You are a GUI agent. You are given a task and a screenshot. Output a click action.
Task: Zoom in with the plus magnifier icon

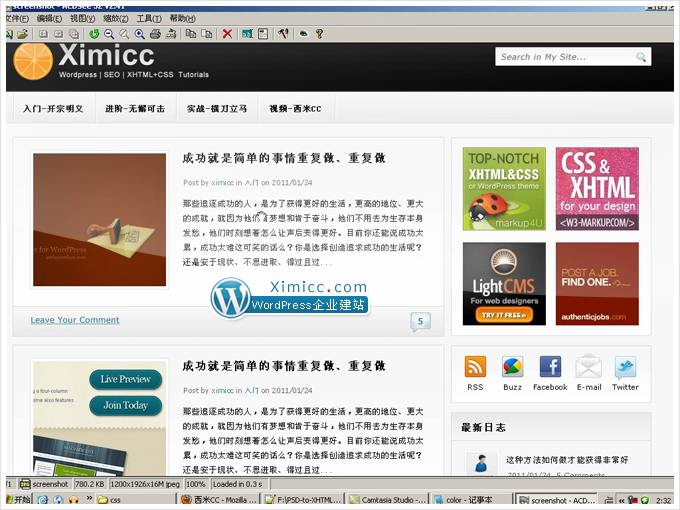[139, 34]
